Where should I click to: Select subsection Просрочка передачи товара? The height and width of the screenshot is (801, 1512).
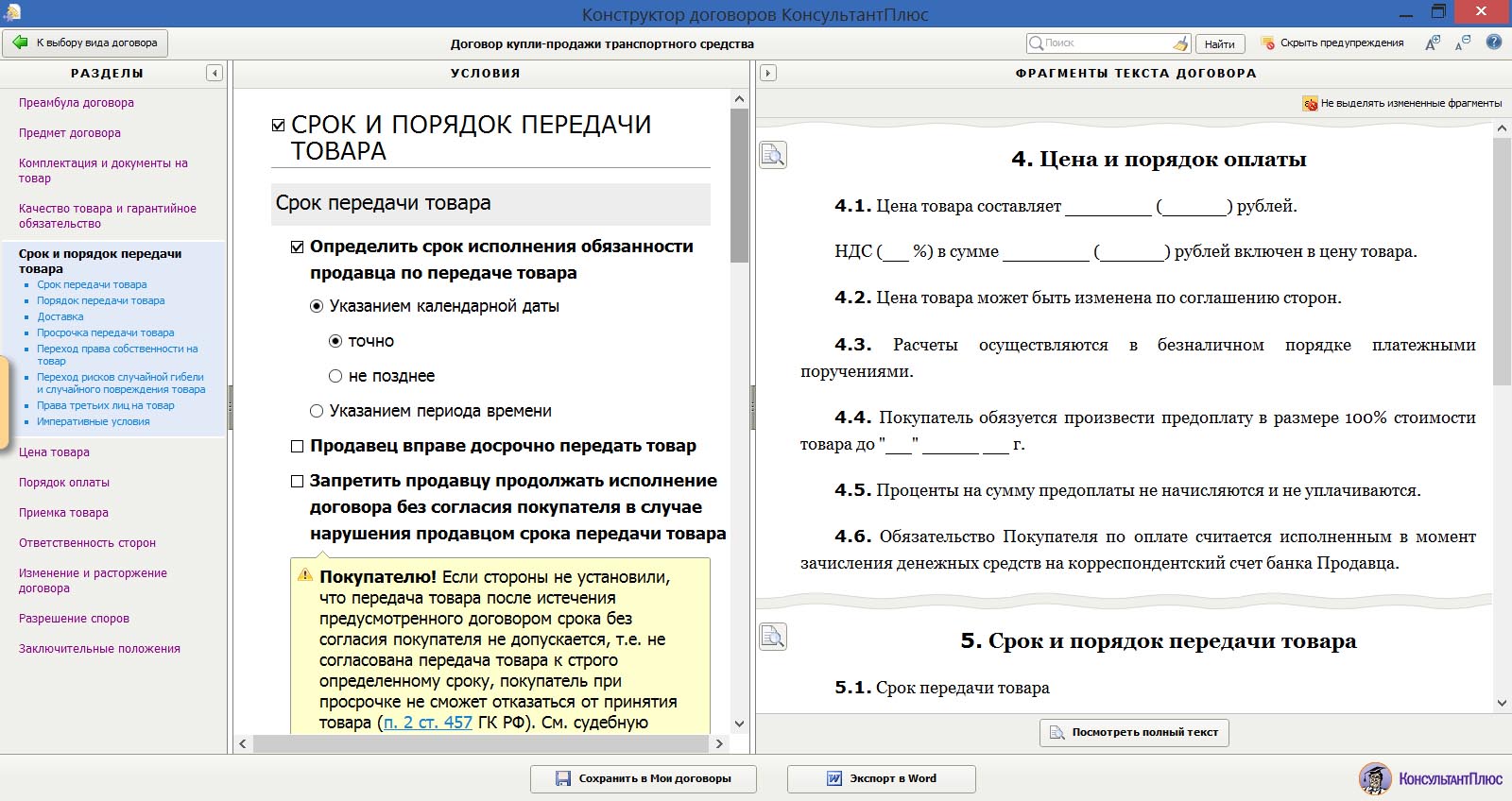tap(106, 332)
